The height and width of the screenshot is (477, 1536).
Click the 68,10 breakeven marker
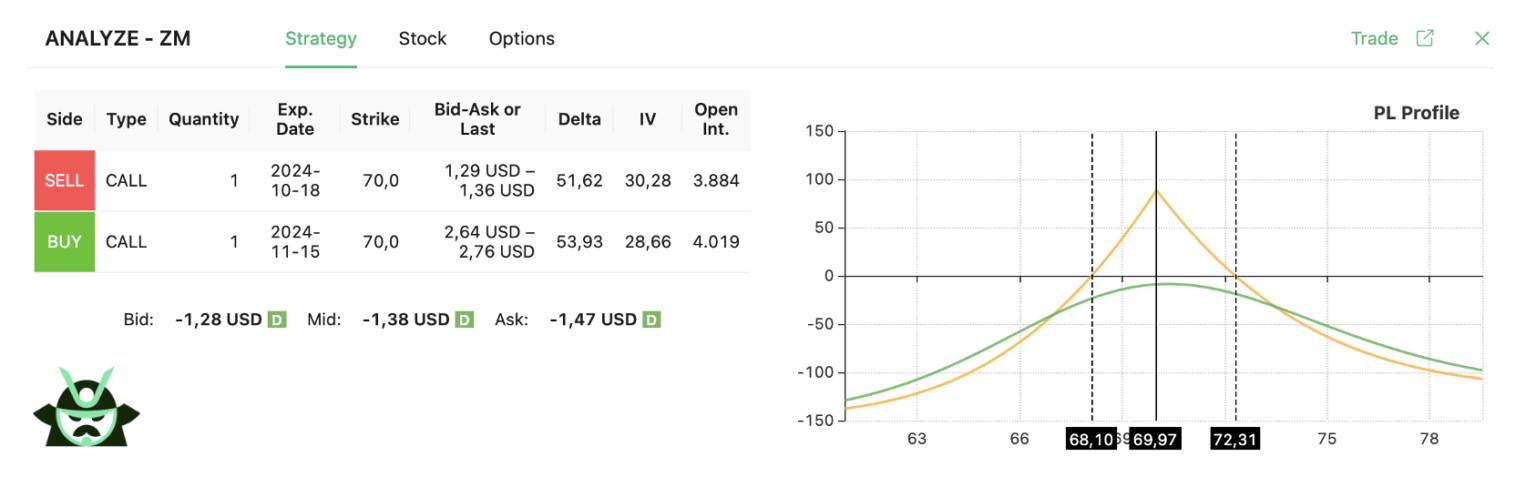pyautogui.click(x=1091, y=440)
